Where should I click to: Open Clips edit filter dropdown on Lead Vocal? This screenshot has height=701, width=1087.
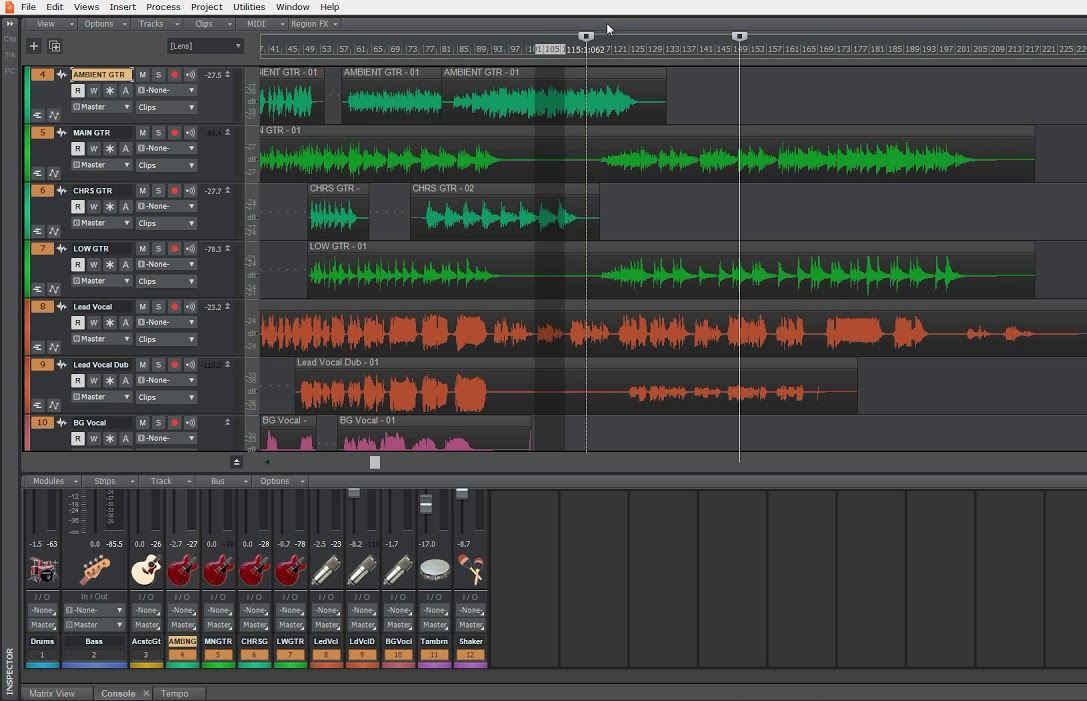point(166,339)
